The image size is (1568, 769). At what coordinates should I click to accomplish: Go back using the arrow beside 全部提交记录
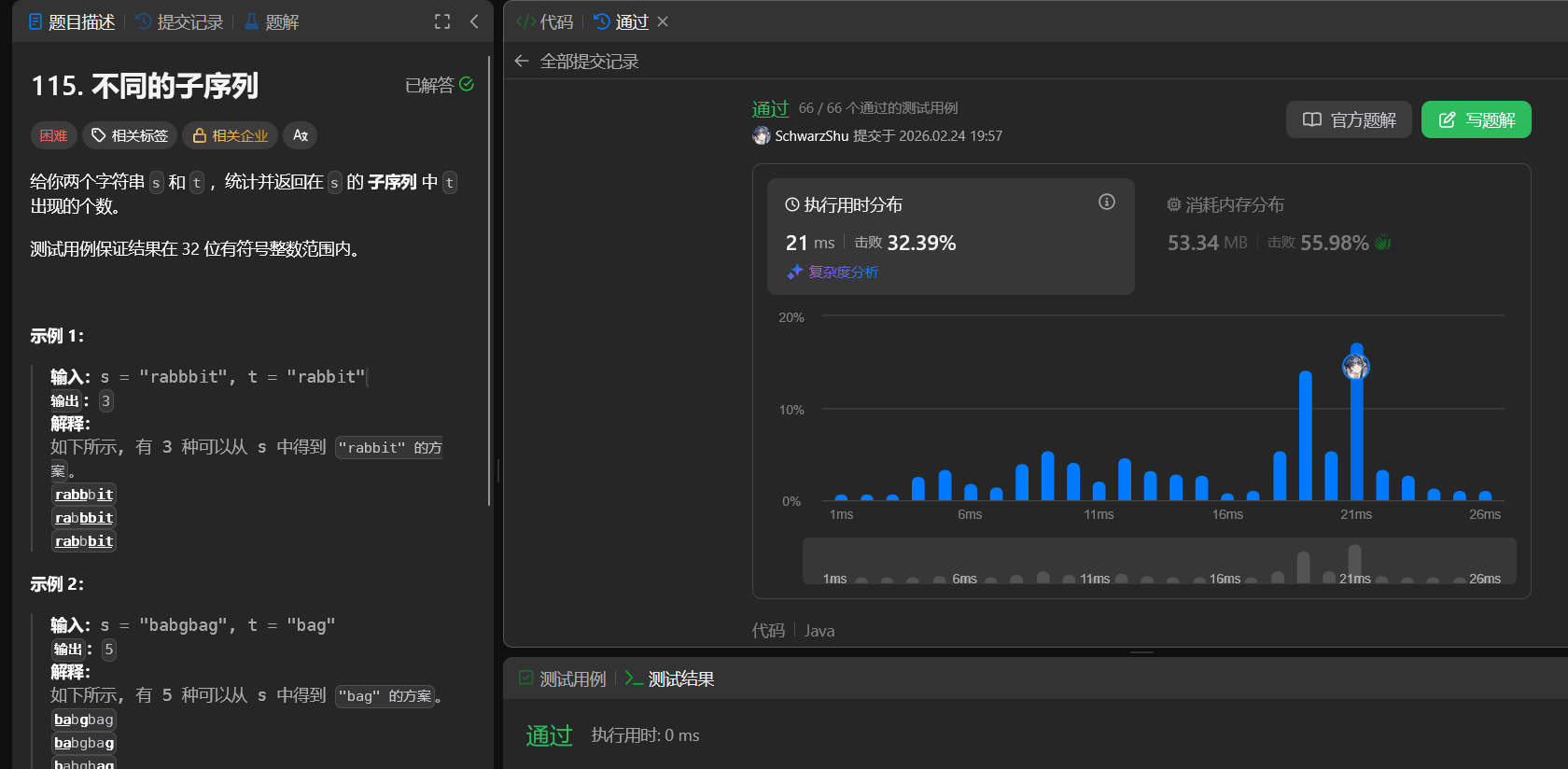coord(522,62)
